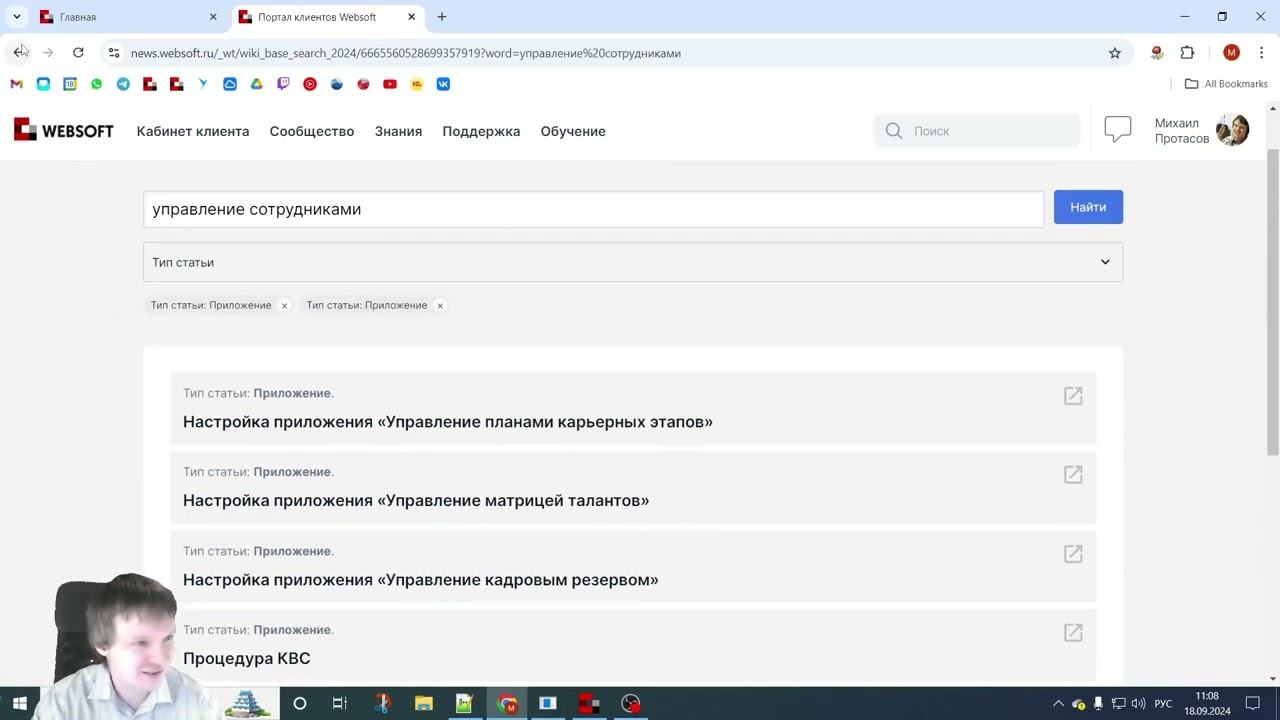Open the Chrome three-dot menu
Screen dimensions: 1280x720
pos(1260,53)
